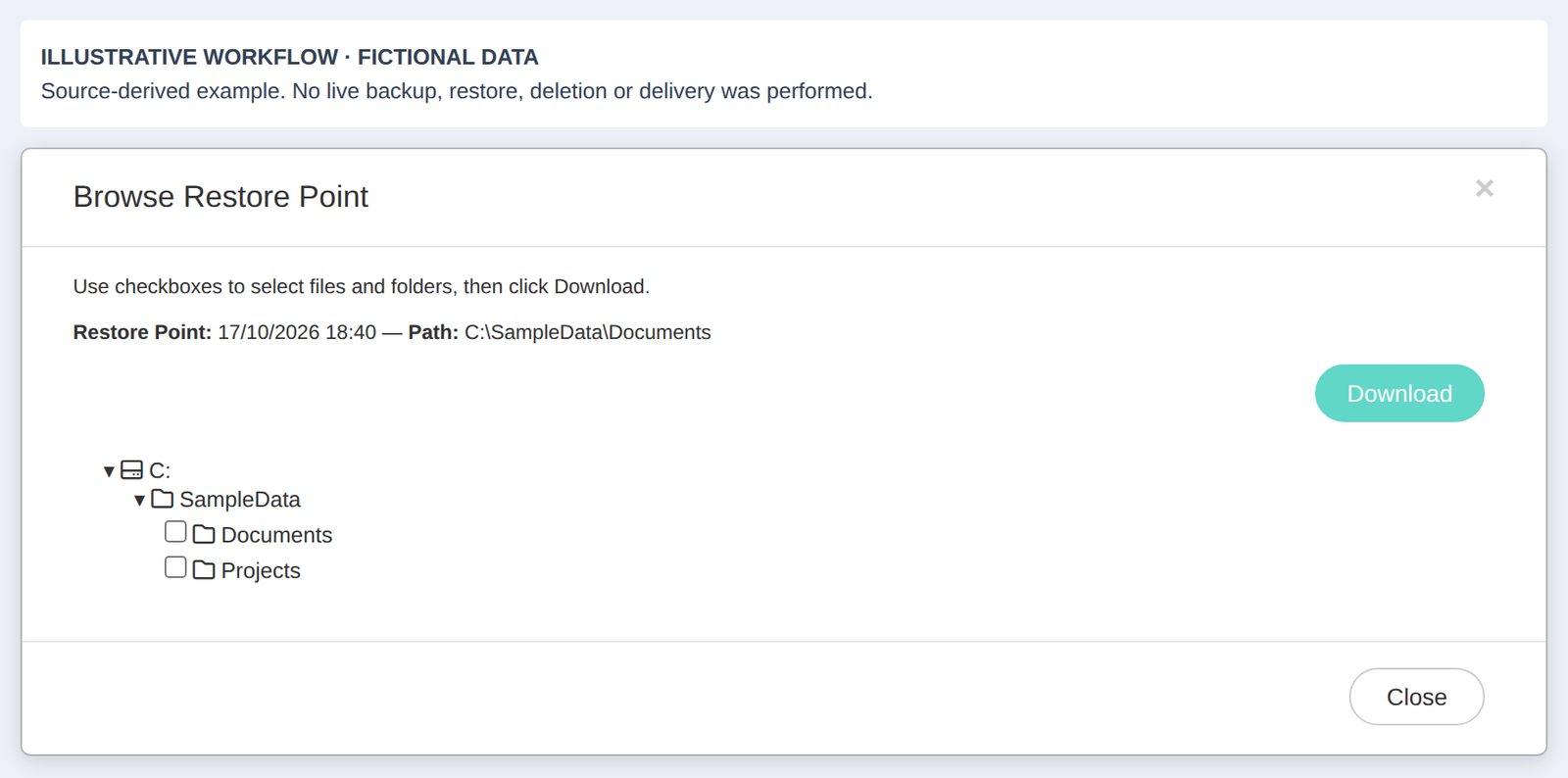The width and height of the screenshot is (1568, 778).
Task: Download the selected files
Action: pyautogui.click(x=1399, y=393)
